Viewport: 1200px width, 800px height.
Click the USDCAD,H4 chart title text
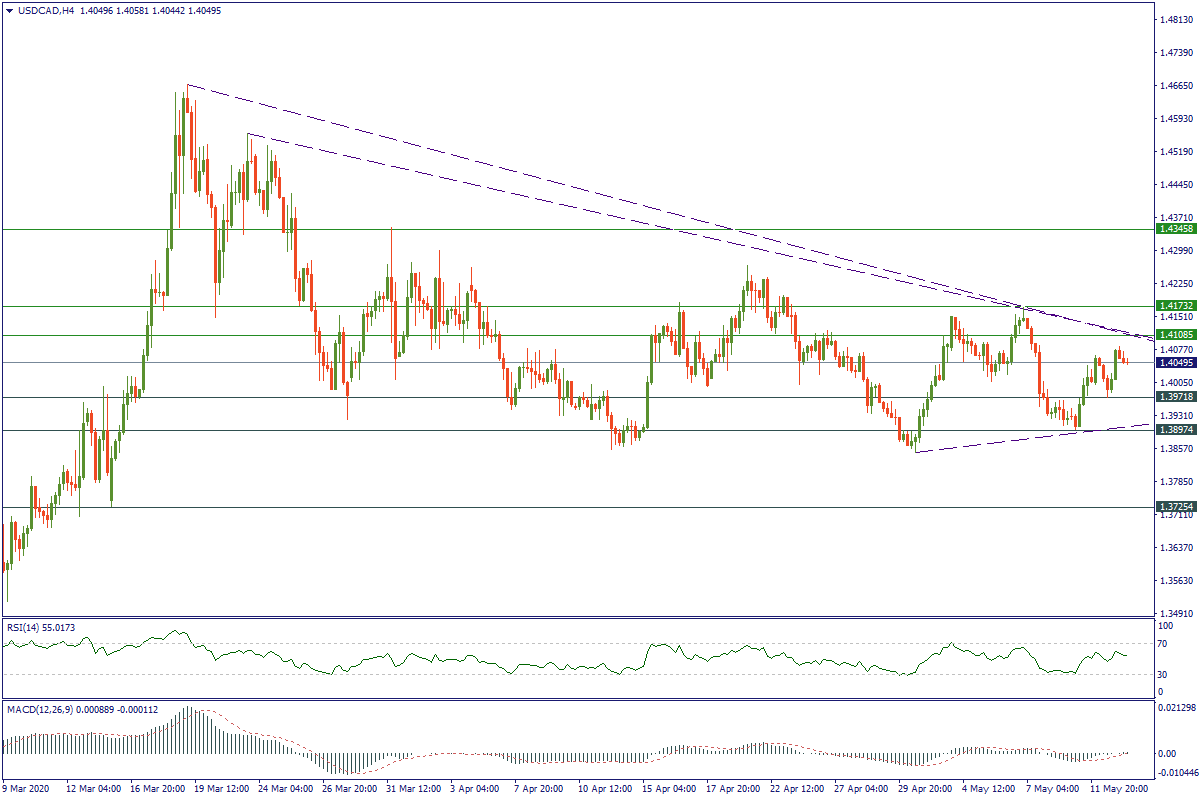[x=45, y=11]
